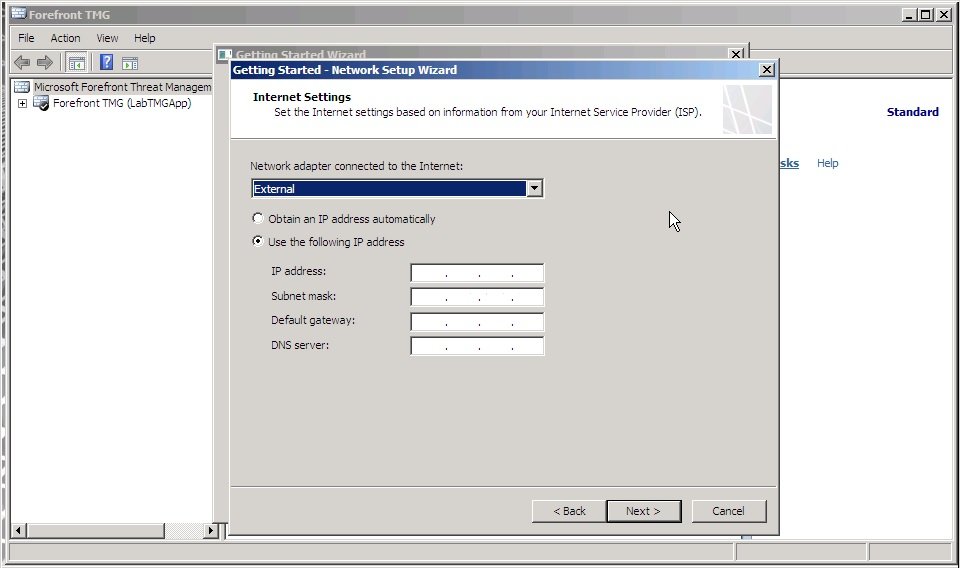
Task: Open the Action menu
Action: [x=65, y=38]
